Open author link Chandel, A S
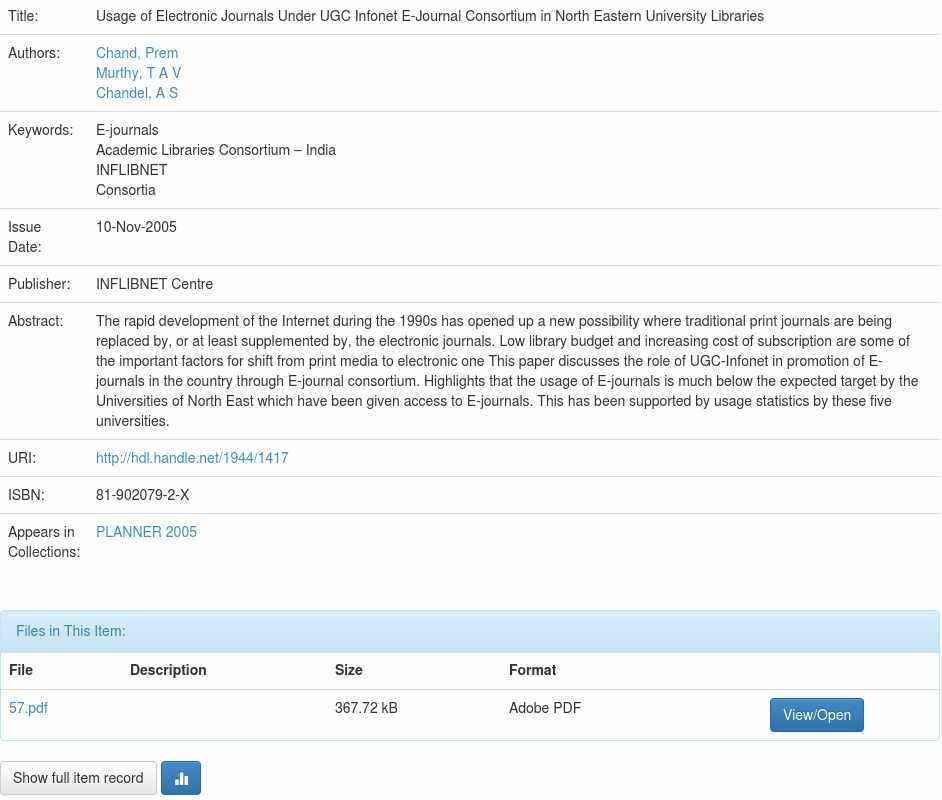The width and height of the screenshot is (942, 800). pos(137,93)
